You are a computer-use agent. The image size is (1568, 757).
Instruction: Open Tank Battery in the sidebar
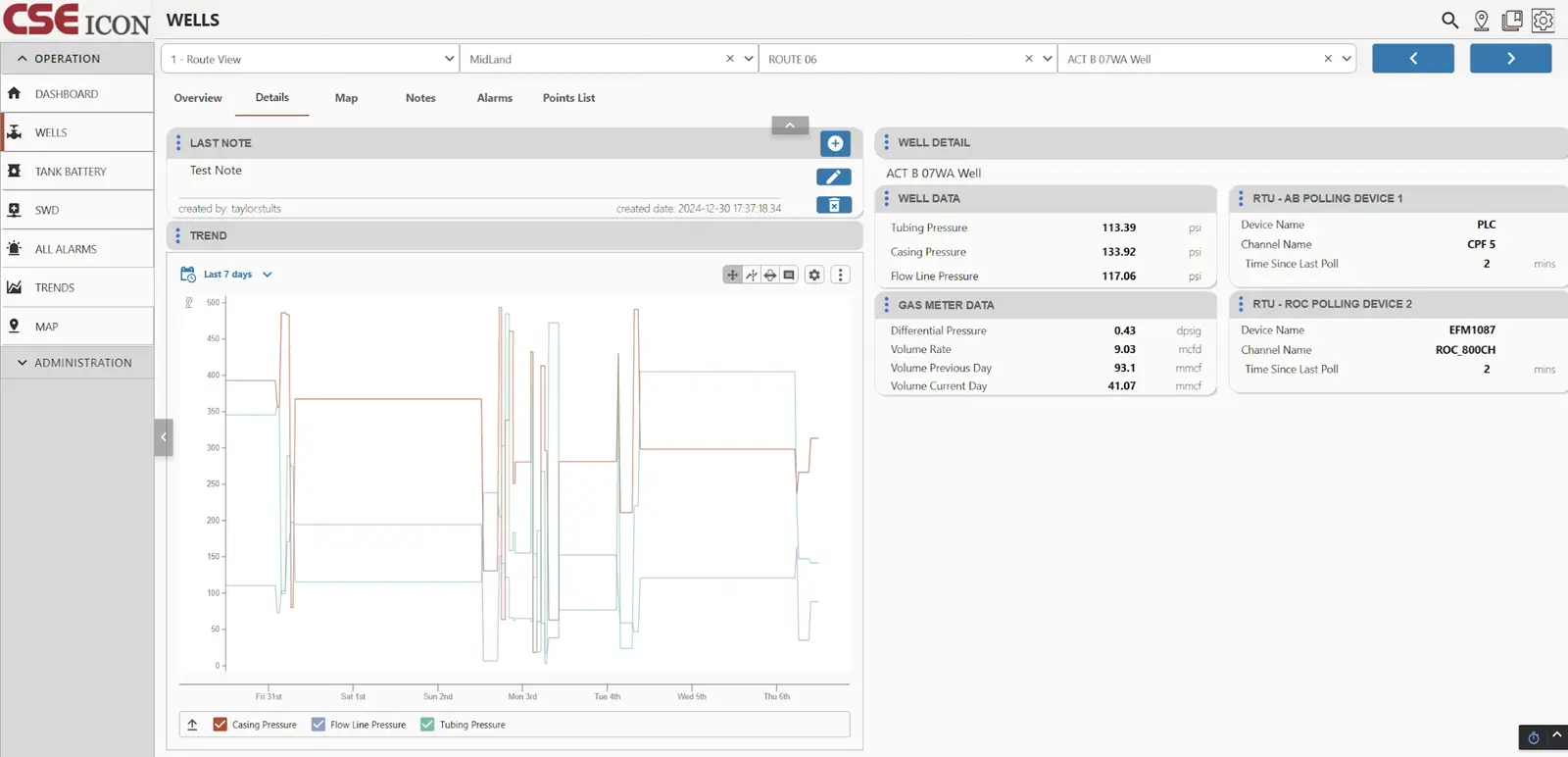tap(71, 172)
